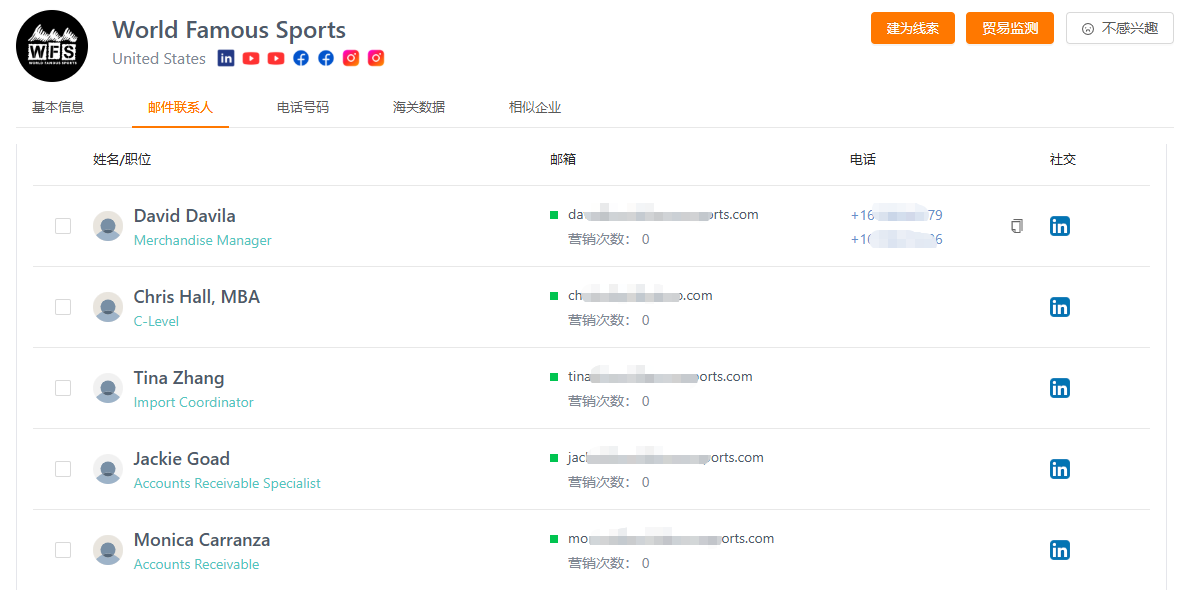Click Tina Zhang's email address
The image size is (1186, 590).
click(x=660, y=377)
